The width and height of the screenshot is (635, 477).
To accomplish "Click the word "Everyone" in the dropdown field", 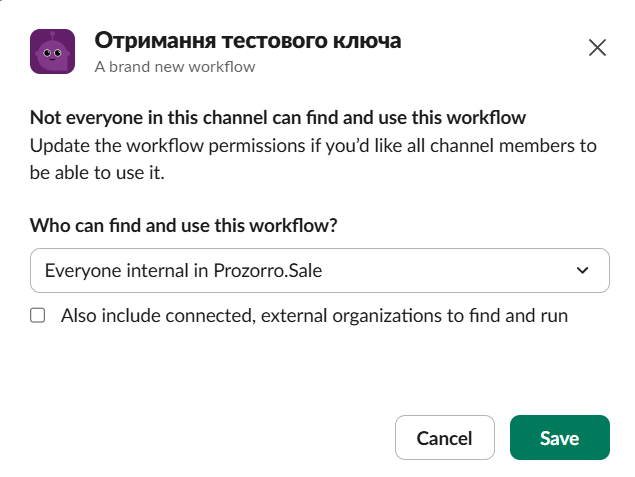I will coord(77,271).
